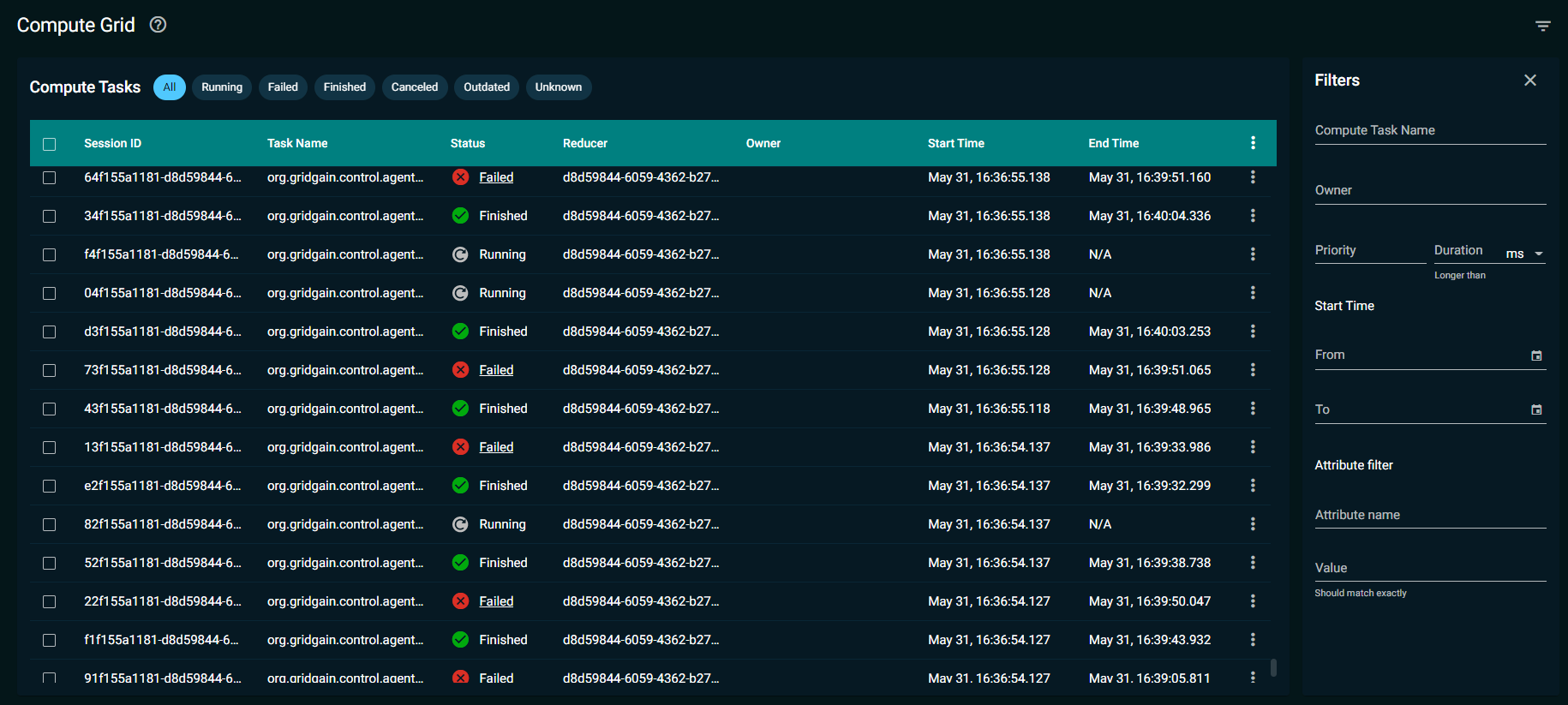Click session ID 52f155a1181-d8d59844-6…
Screen dimensions: 1568x705
click(x=163, y=563)
